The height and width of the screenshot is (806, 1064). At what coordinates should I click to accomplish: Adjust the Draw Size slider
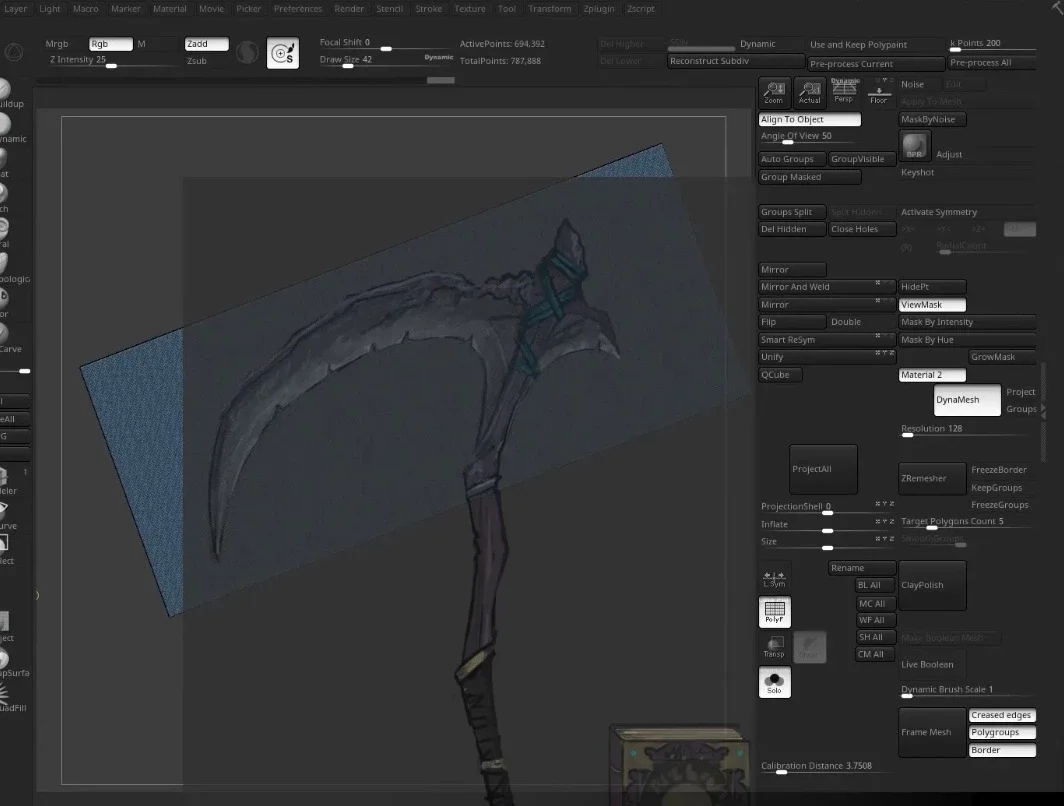[385, 61]
